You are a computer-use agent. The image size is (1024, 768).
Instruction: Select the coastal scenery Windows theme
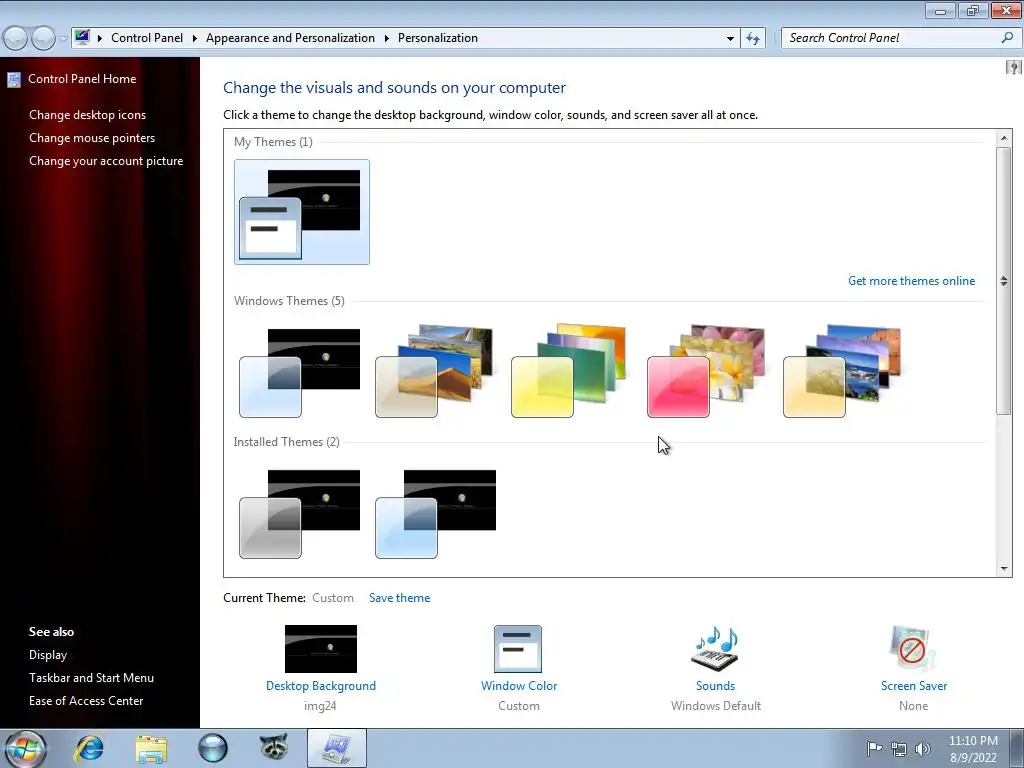click(x=842, y=371)
